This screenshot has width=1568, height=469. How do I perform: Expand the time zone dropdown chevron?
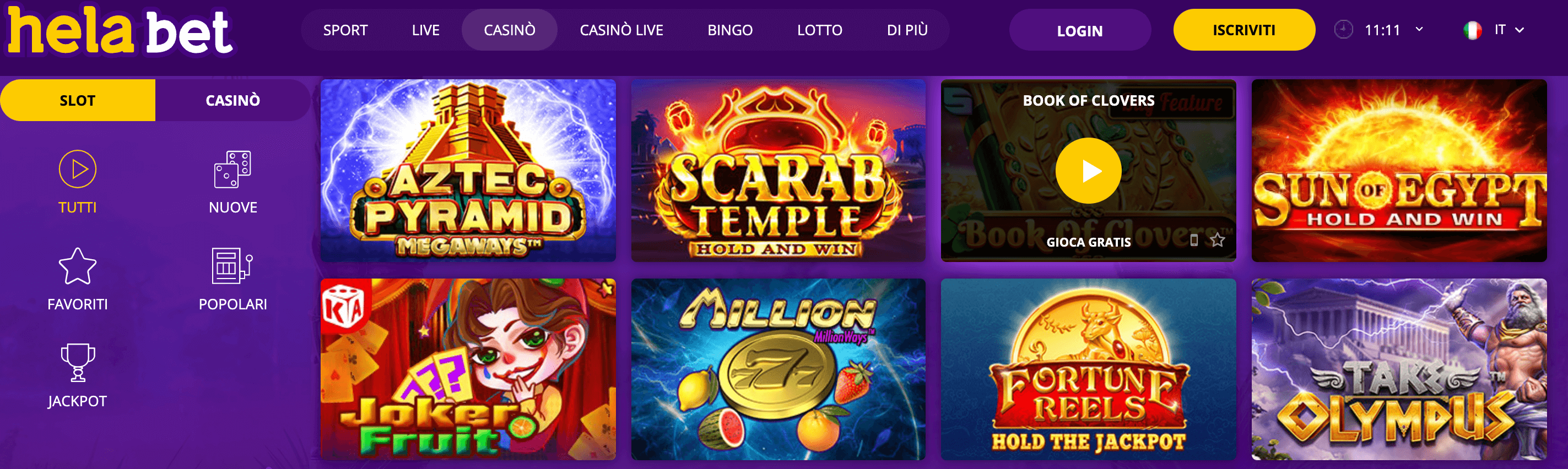[x=1419, y=29]
